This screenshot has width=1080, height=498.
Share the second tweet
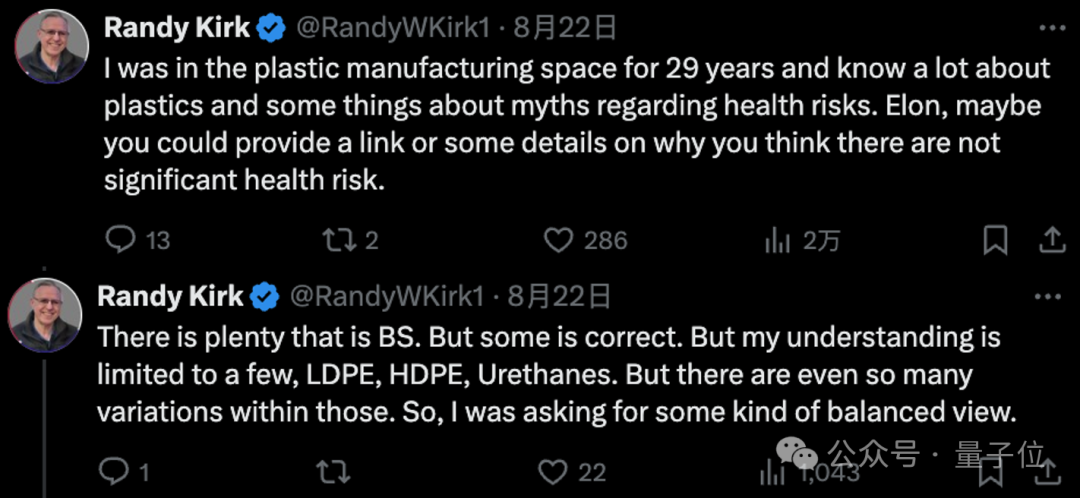coord(1049,473)
